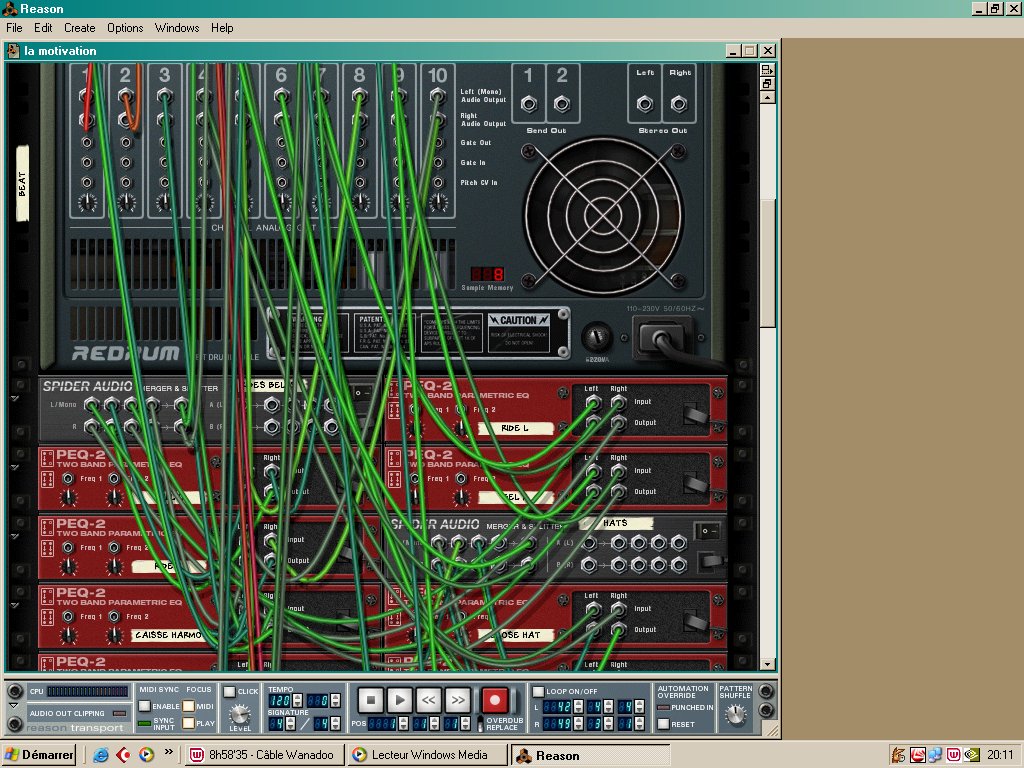Click the last B (R) output jack on HATS Spider
The height and width of the screenshot is (768, 1024).
[x=679, y=565]
